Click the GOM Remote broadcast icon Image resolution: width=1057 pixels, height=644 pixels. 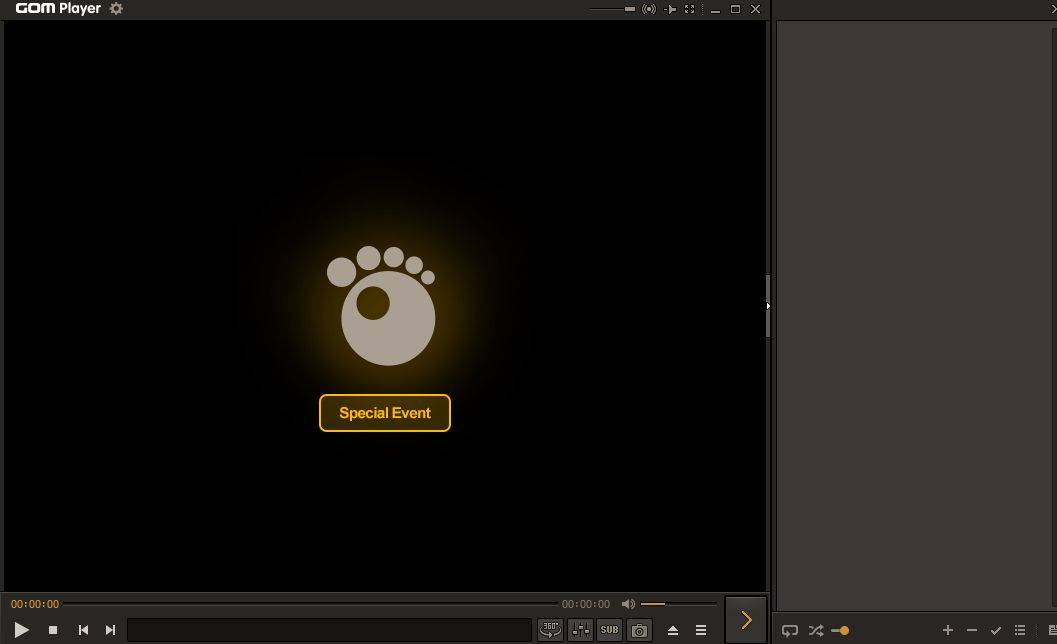click(648, 9)
